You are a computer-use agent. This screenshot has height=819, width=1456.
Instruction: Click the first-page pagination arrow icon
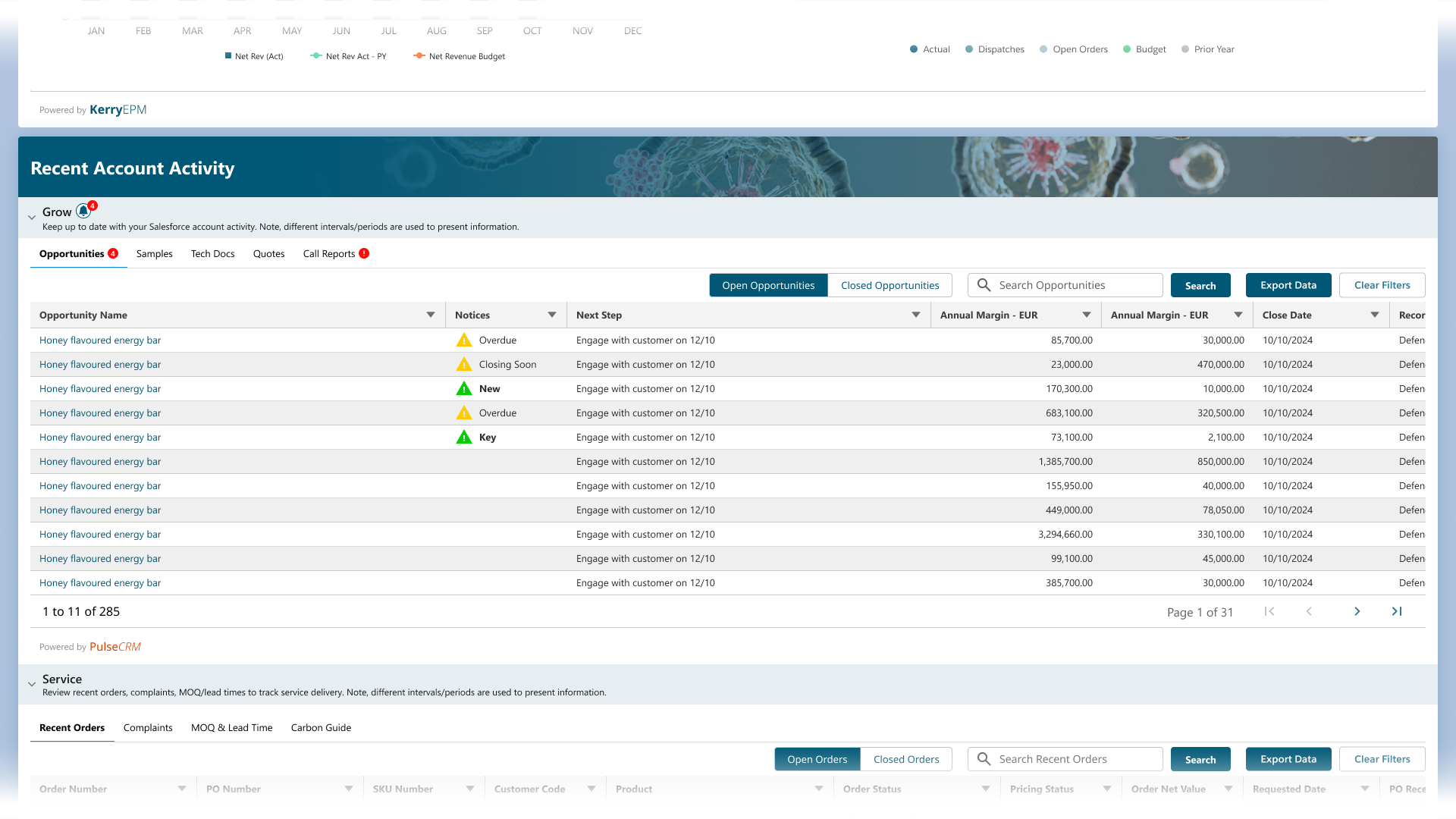[x=1269, y=612]
